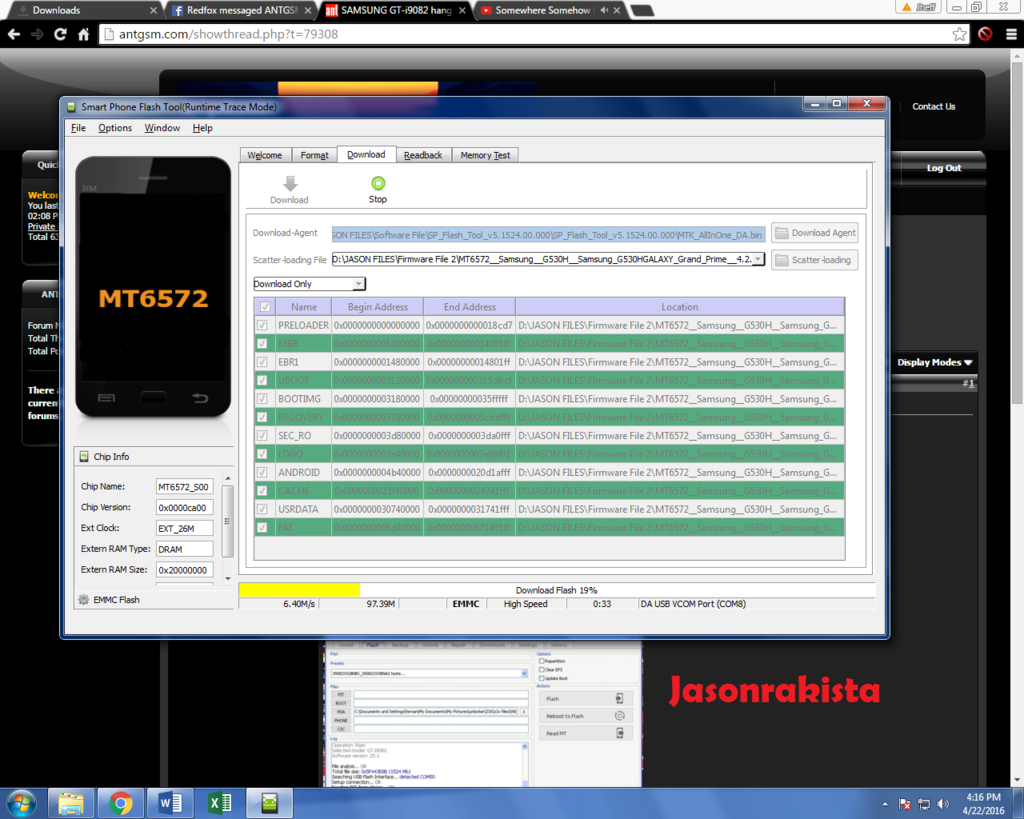Viewport: 1024px width, 819px height.
Task: Click the Download Flash progress bar
Action: tap(556, 590)
